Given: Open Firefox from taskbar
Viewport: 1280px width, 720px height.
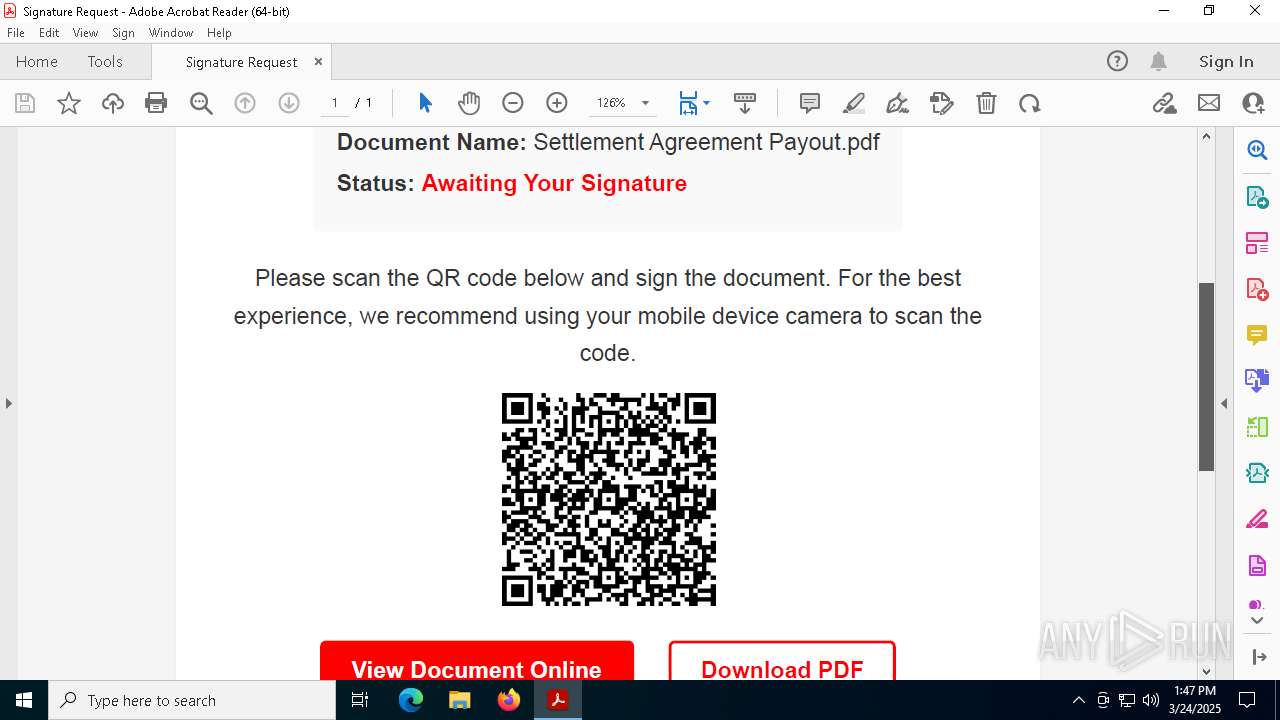Looking at the screenshot, I should pos(508,700).
